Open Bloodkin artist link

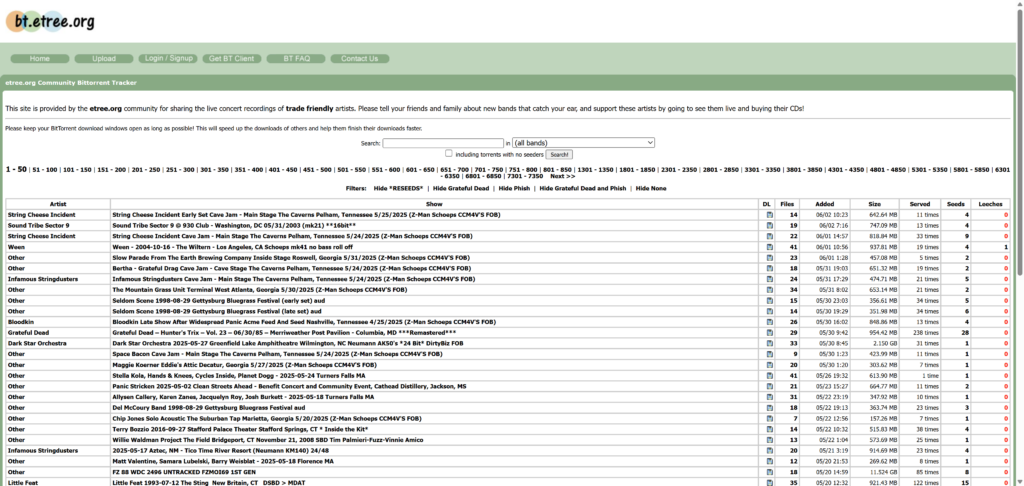[x=20, y=322]
